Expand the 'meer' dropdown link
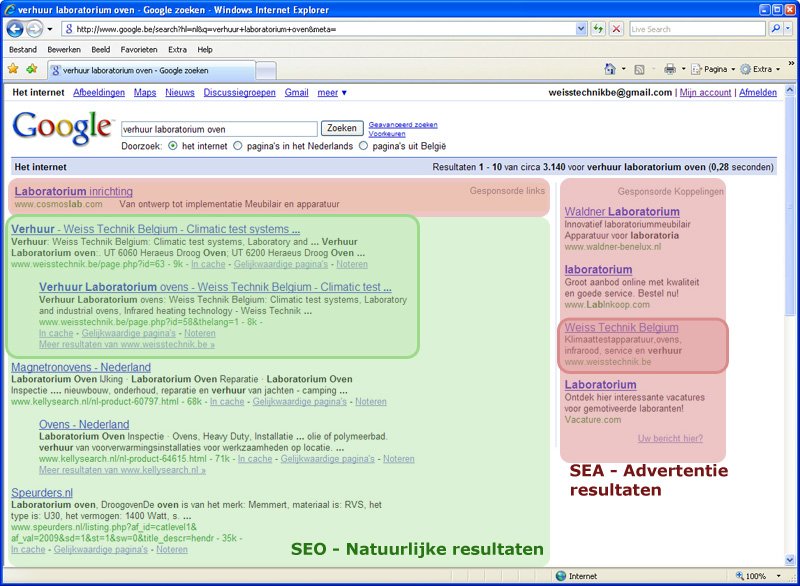The image size is (800, 586). click(x=332, y=92)
